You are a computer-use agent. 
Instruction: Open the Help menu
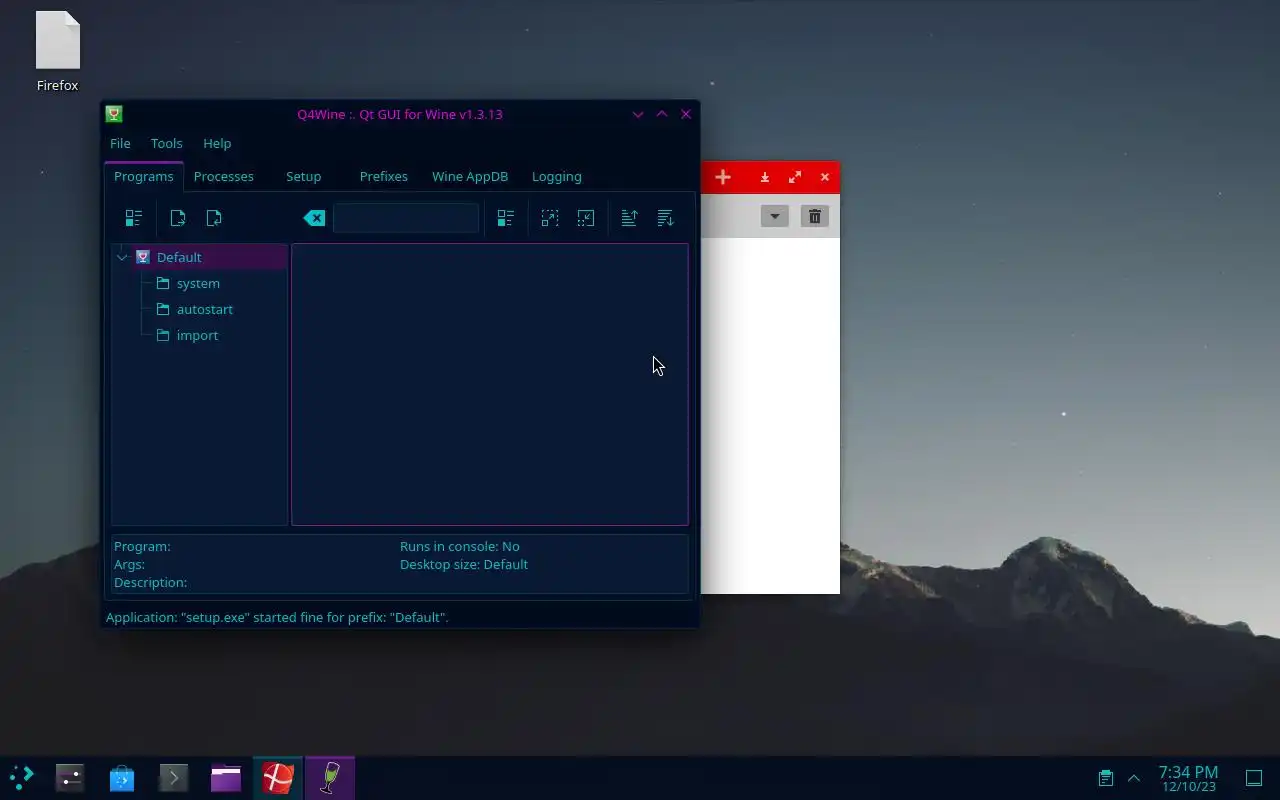point(217,143)
